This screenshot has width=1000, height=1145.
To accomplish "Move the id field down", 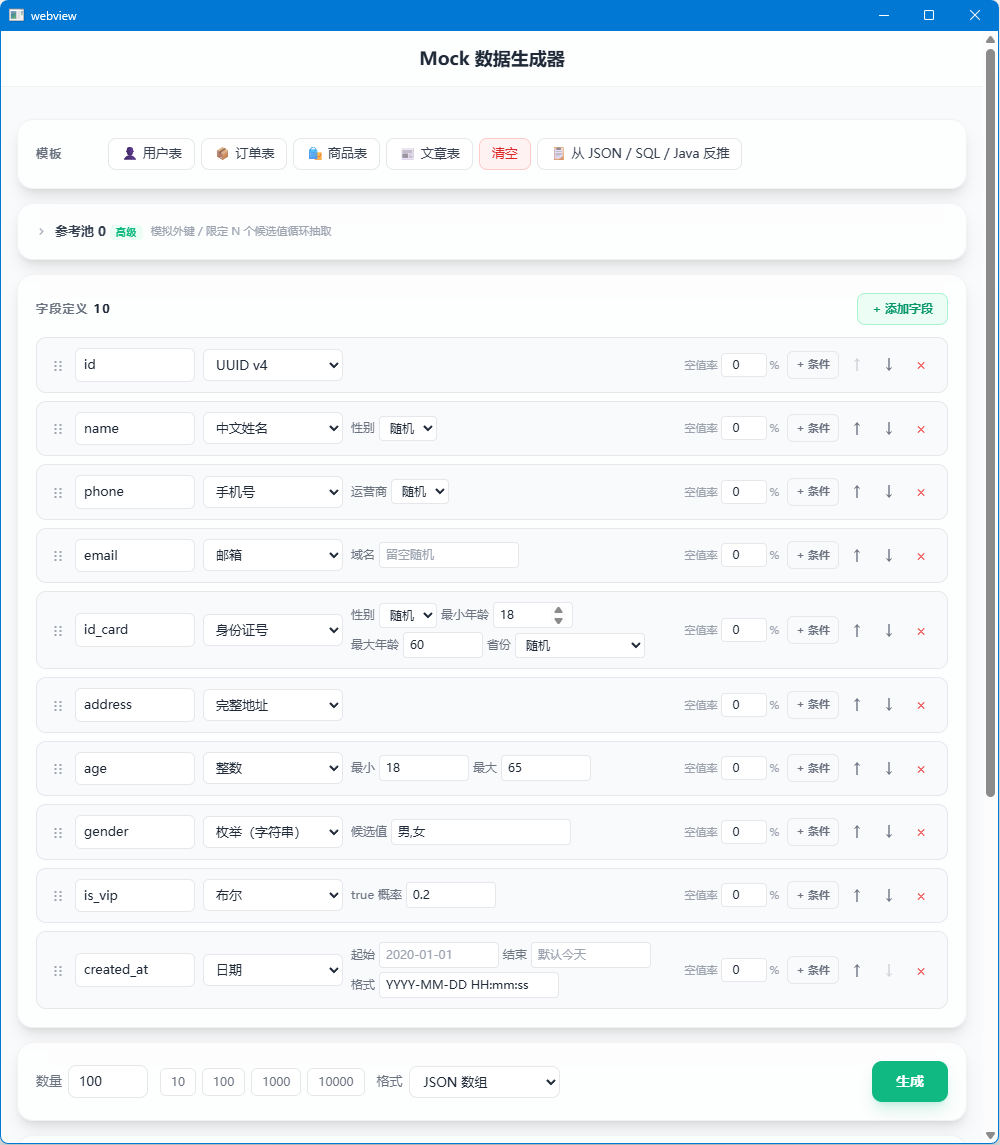I will pyautogui.click(x=888, y=365).
